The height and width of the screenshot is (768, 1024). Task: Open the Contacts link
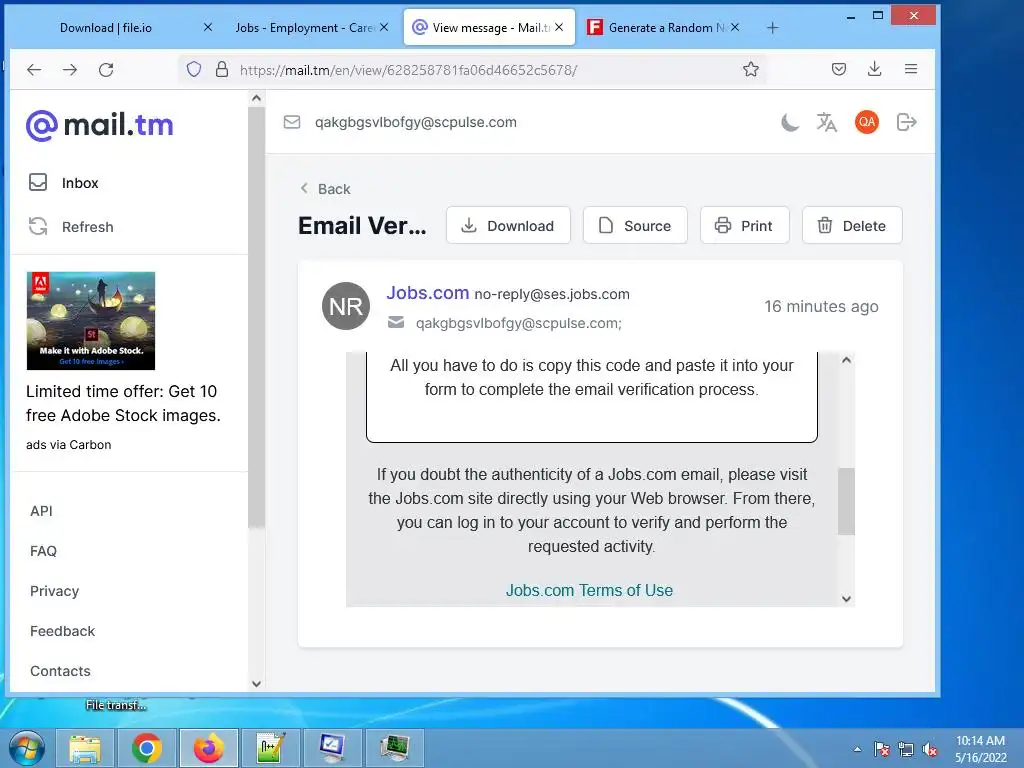60,671
